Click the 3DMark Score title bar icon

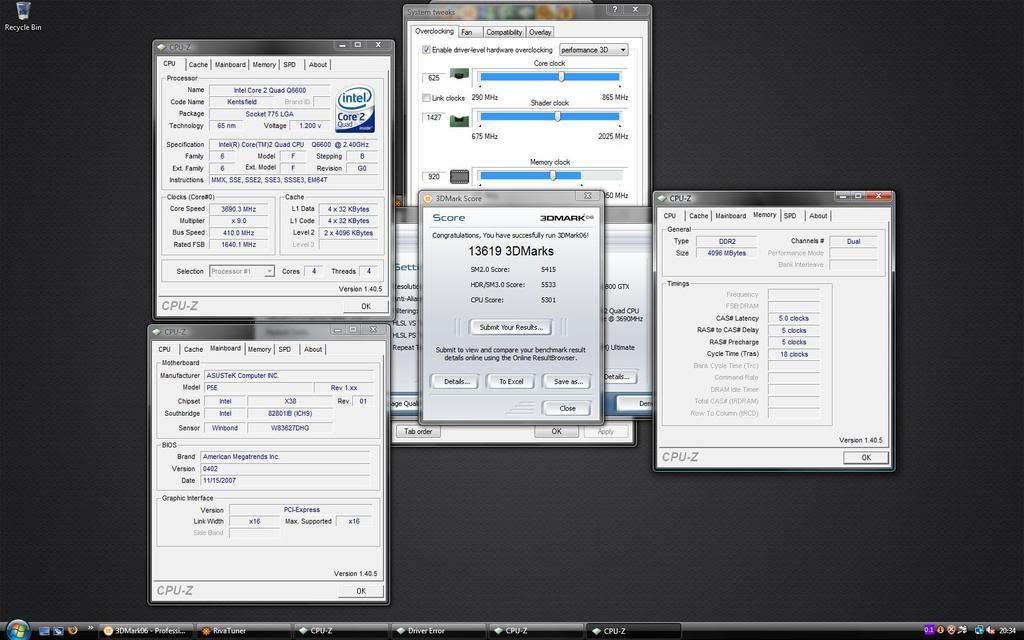tap(428, 198)
